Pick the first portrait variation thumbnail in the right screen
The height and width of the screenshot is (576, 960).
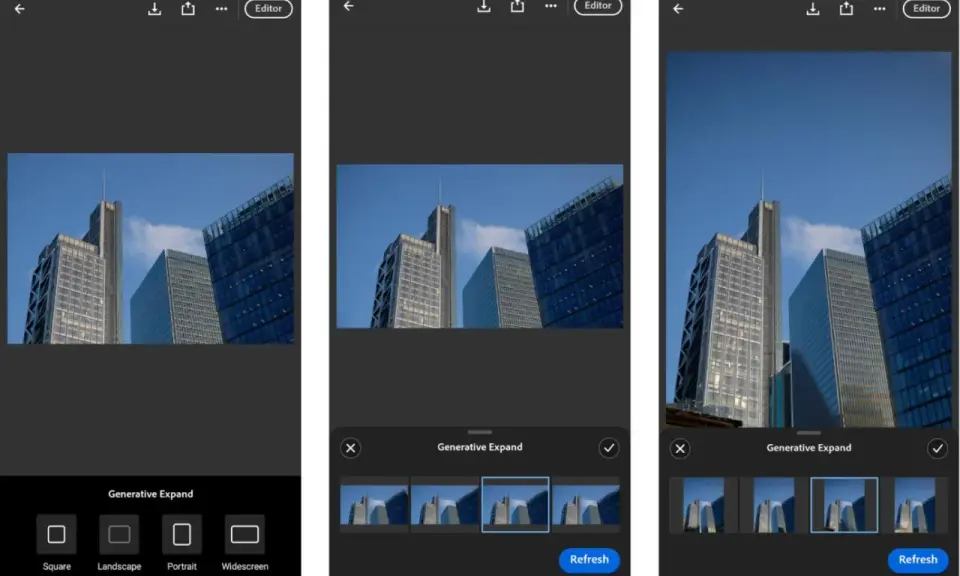[x=703, y=506]
